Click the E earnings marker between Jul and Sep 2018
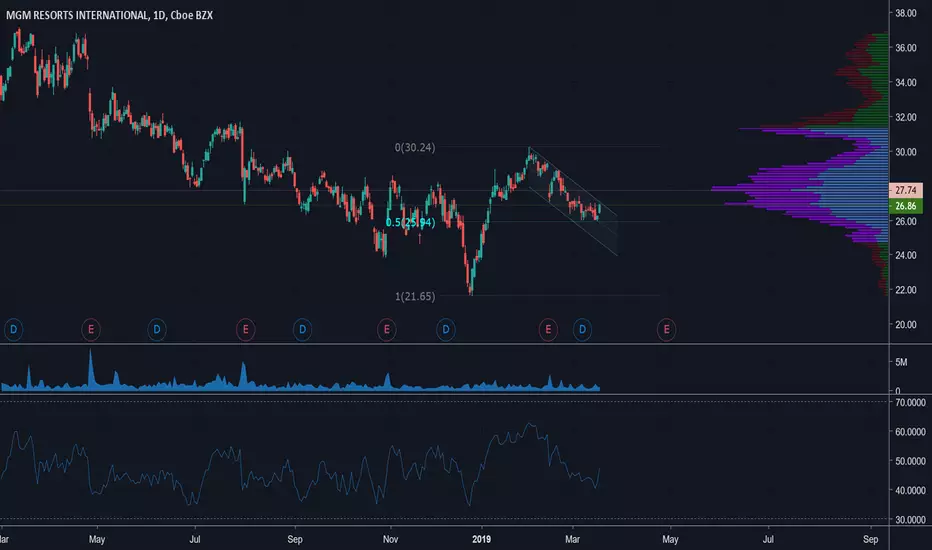Image resolution: width=932 pixels, height=550 pixels. 245,329
